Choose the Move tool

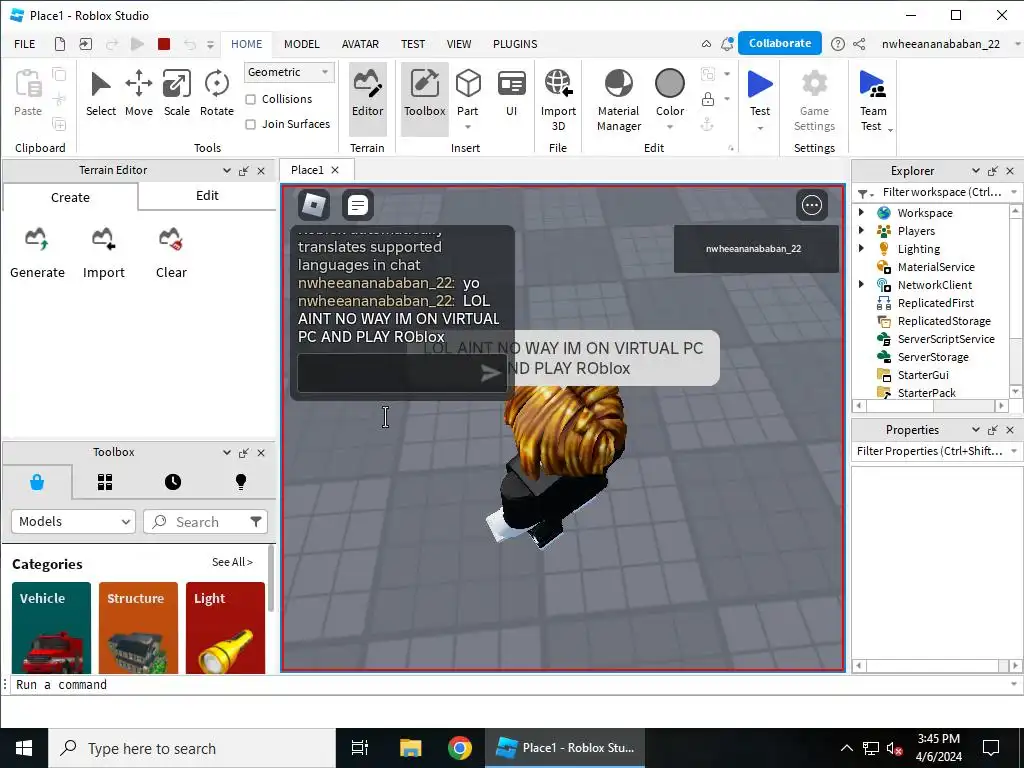138,93
